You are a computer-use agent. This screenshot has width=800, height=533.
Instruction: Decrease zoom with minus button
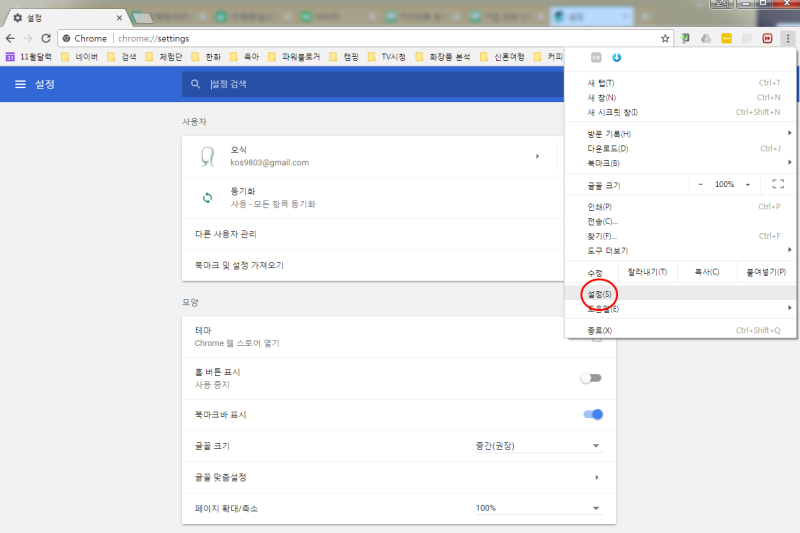click(x=701, y=184)
